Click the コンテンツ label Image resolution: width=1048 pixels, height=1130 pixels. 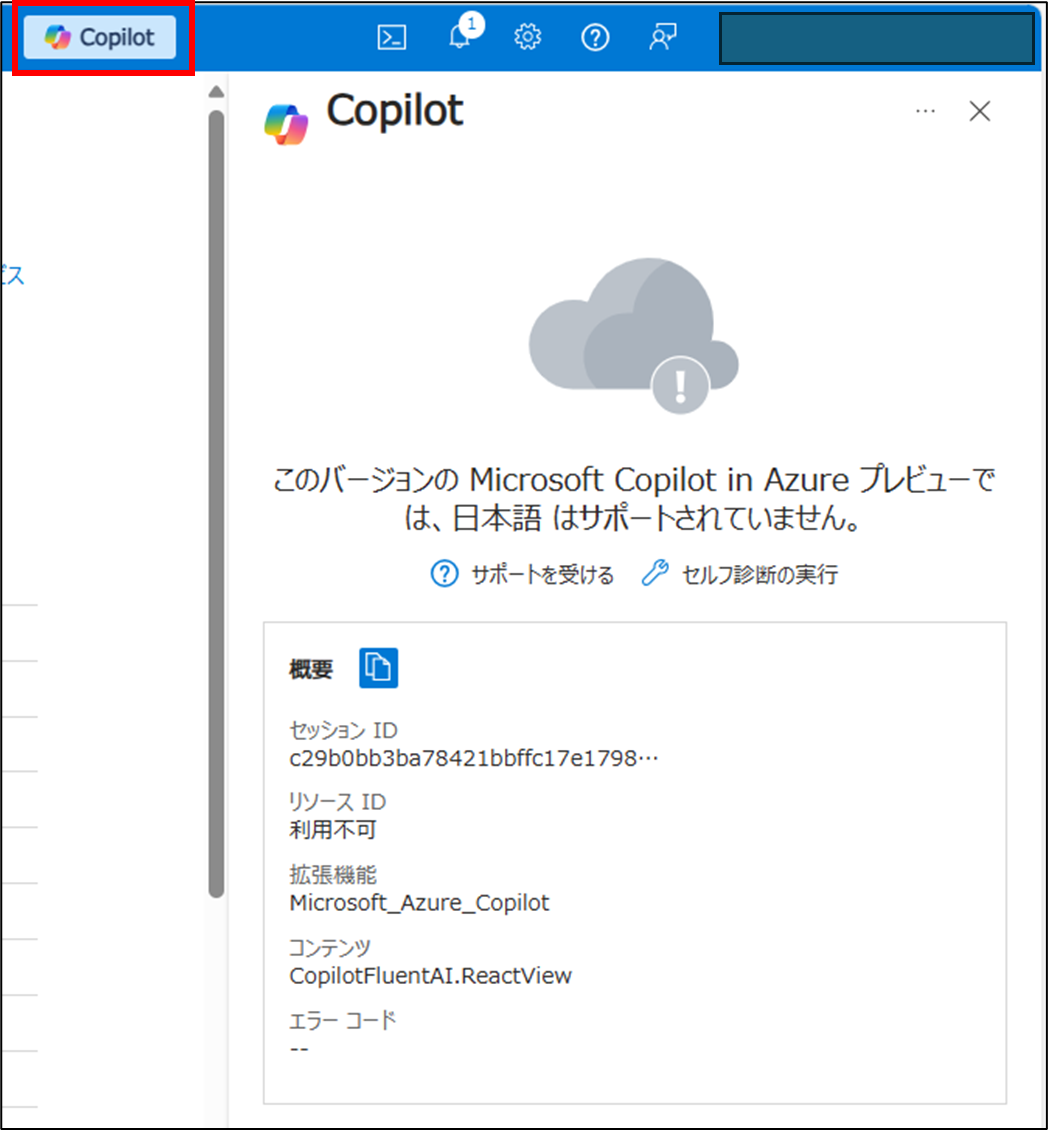tap(329, 947)
